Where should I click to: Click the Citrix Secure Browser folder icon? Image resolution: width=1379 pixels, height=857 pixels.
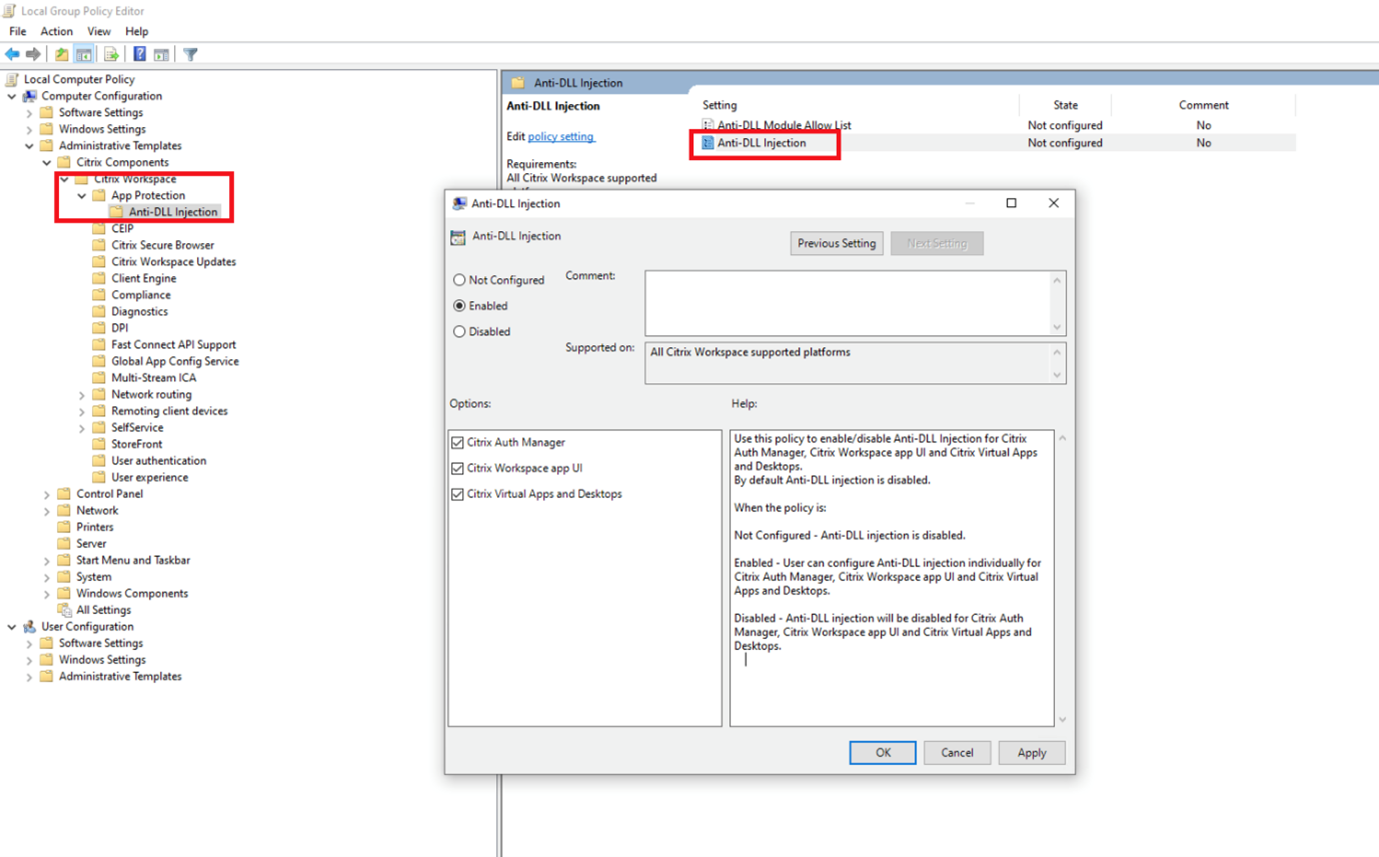99,245
